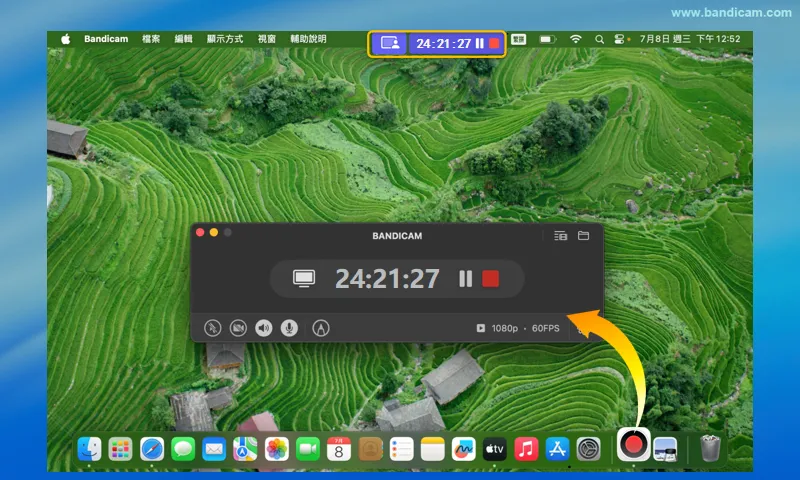Open the 輔助說明 menu

pyautogui.click(x=308, y=39)
